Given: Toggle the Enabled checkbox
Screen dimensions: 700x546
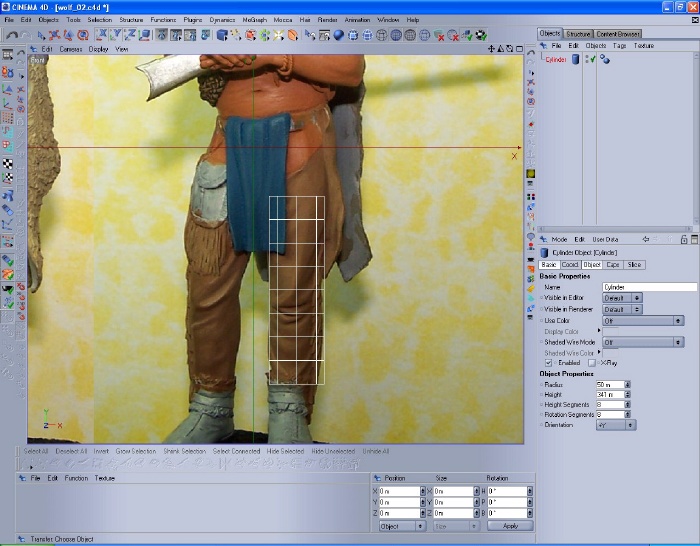Looking at the screenshot, I should pos(548,363).
